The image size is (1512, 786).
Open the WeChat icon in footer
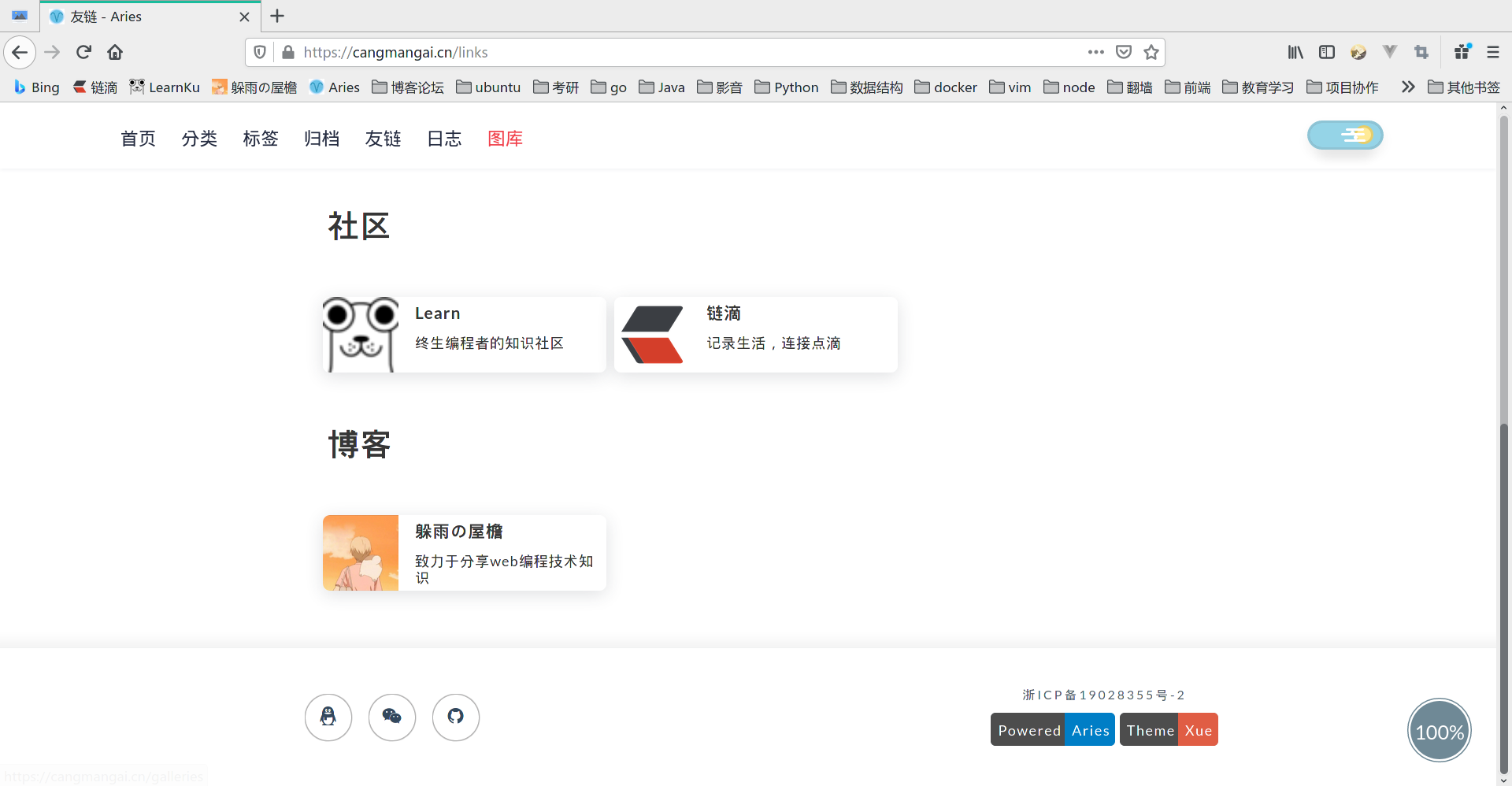click(392, 717)
